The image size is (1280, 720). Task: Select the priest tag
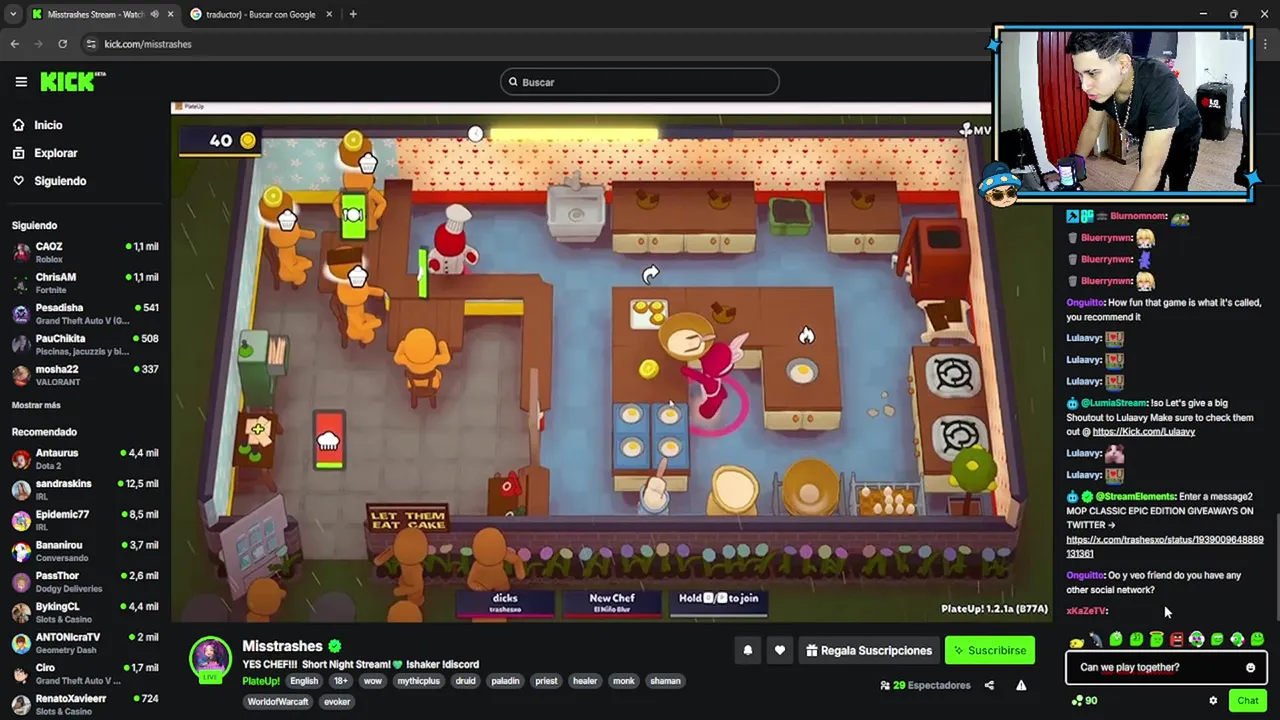tap(546, 681)
